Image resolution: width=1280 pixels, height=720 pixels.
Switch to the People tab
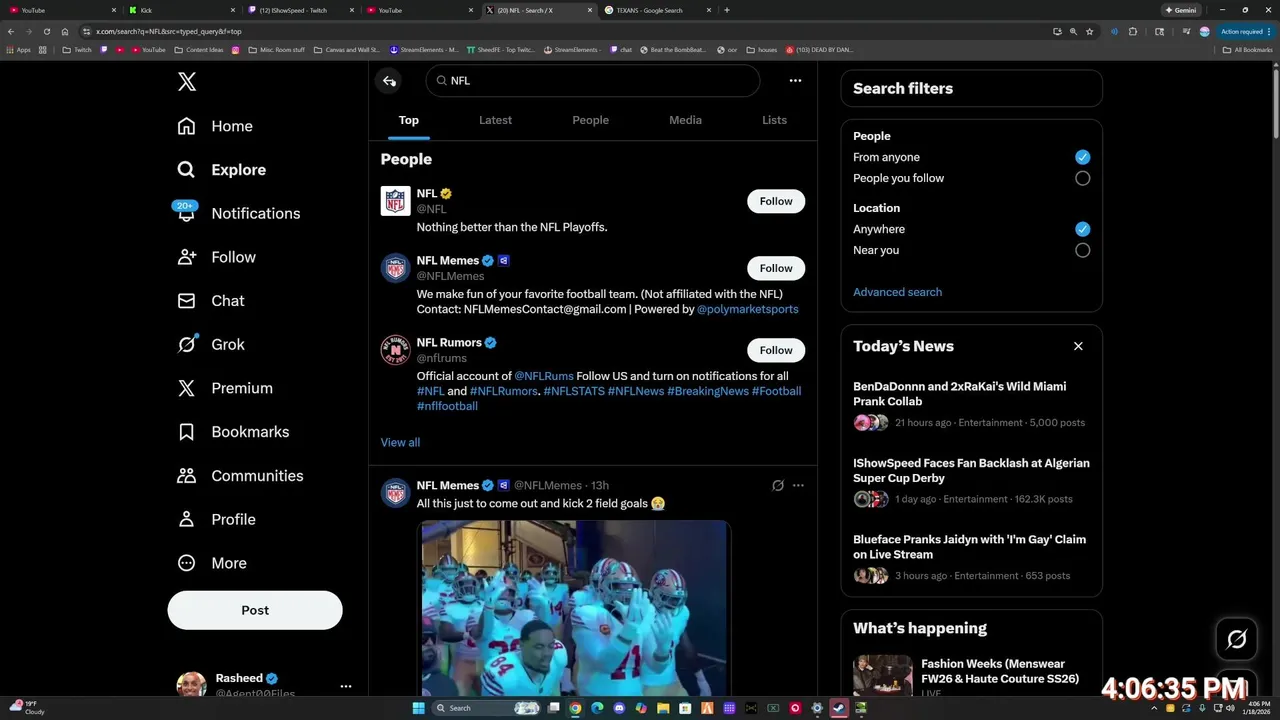(x=590, y=120)
